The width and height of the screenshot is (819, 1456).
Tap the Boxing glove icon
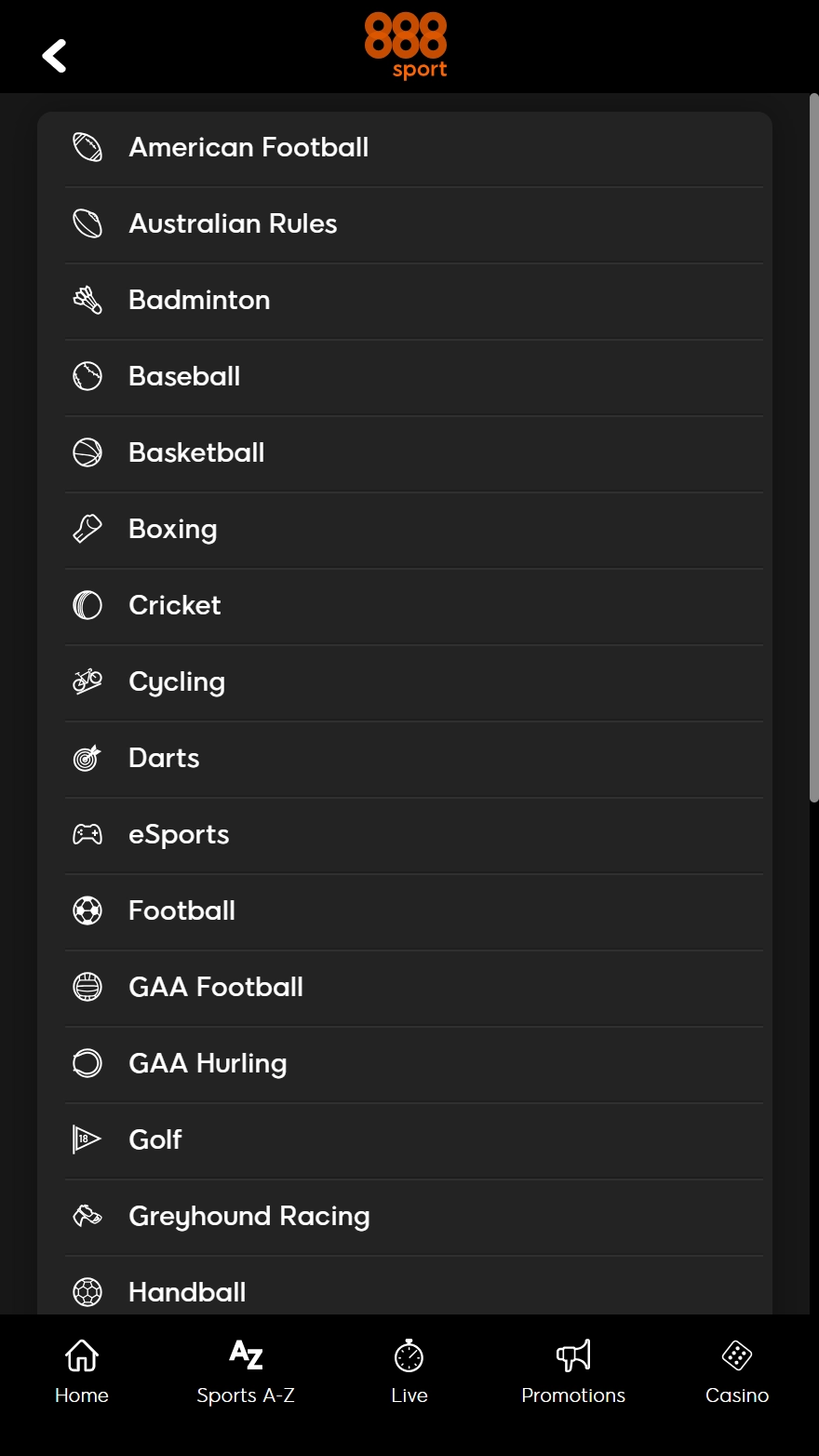point(87,529)
